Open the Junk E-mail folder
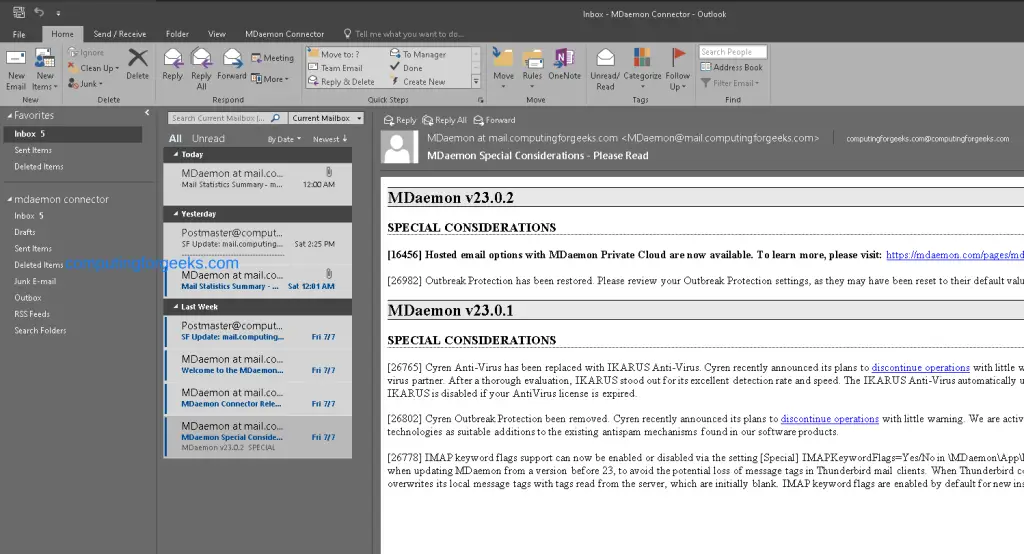The width and height of the screenshot is (1024, 554). tap(35, 282)
